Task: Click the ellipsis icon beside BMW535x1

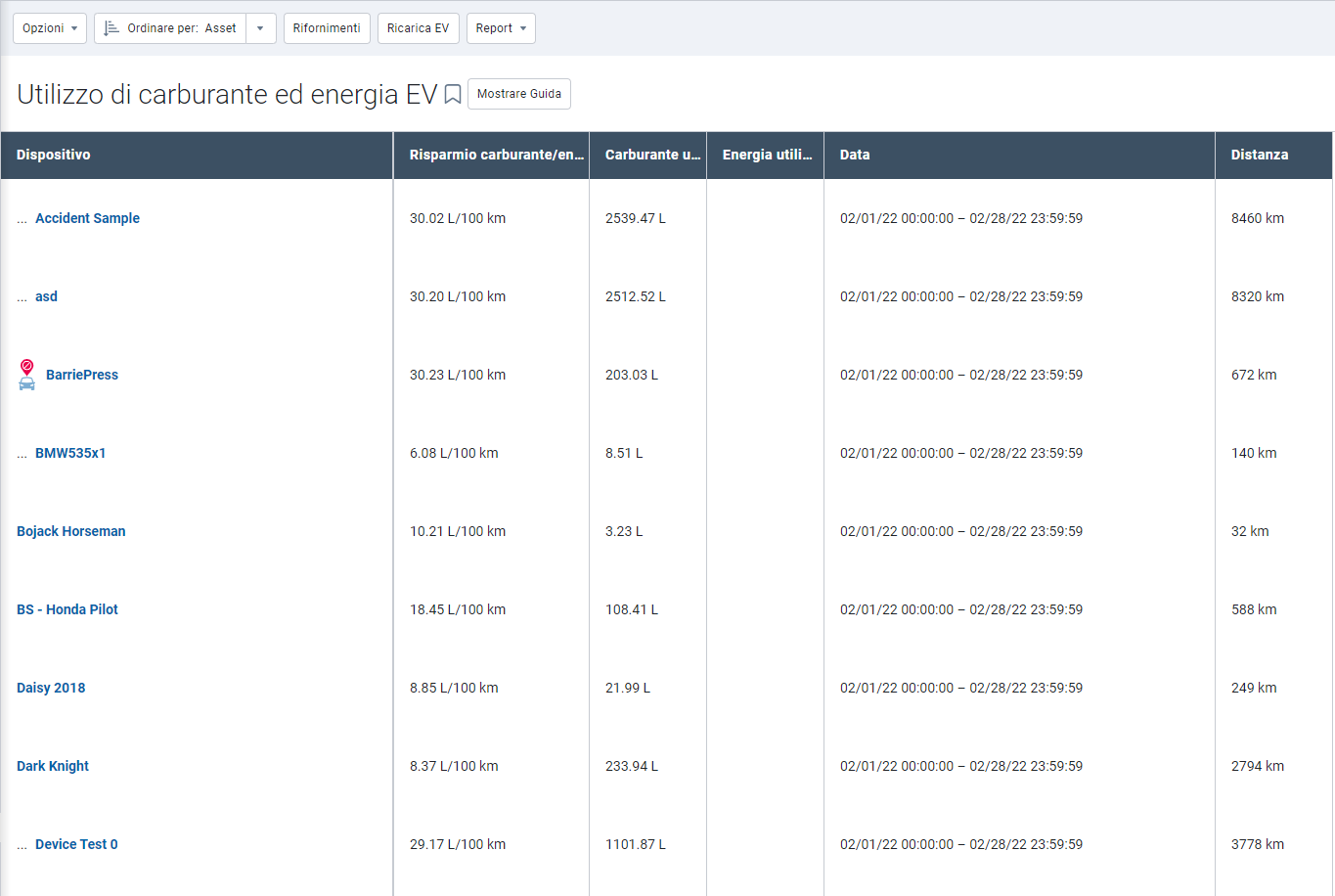Action: coord(20,453)
